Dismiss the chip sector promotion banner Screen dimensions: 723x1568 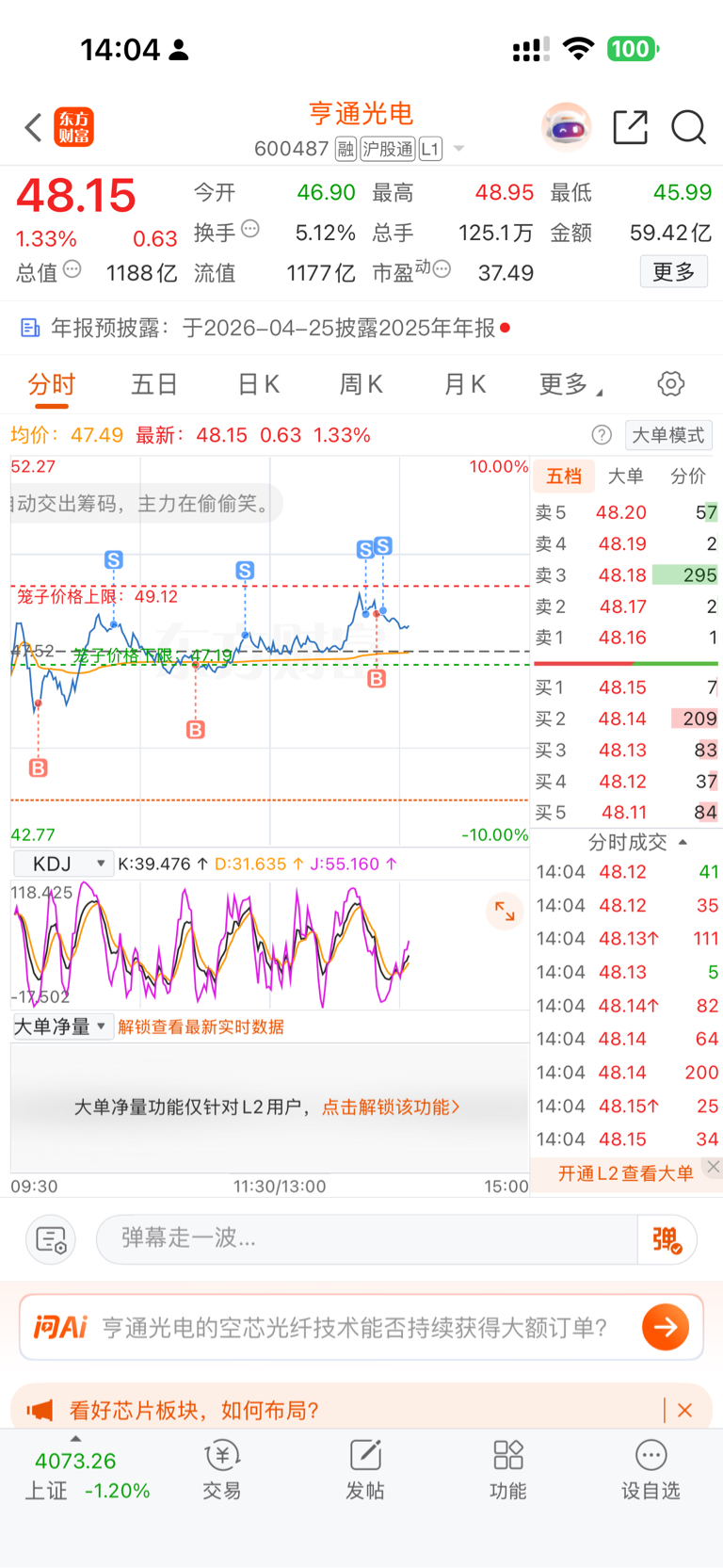pyautogui.click(x=685, y=1410)
